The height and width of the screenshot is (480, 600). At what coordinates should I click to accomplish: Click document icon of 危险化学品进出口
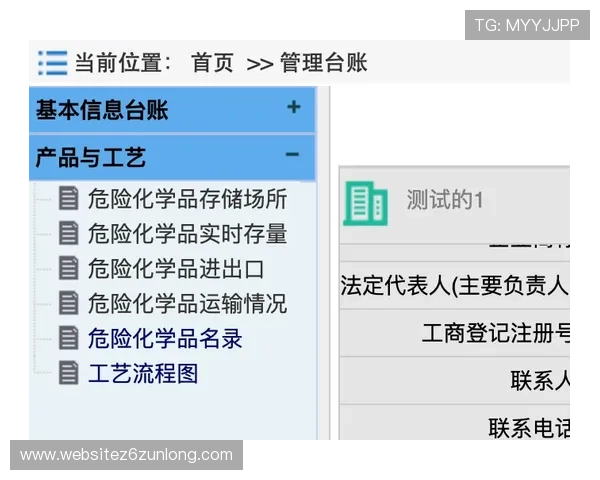[68, 268]
